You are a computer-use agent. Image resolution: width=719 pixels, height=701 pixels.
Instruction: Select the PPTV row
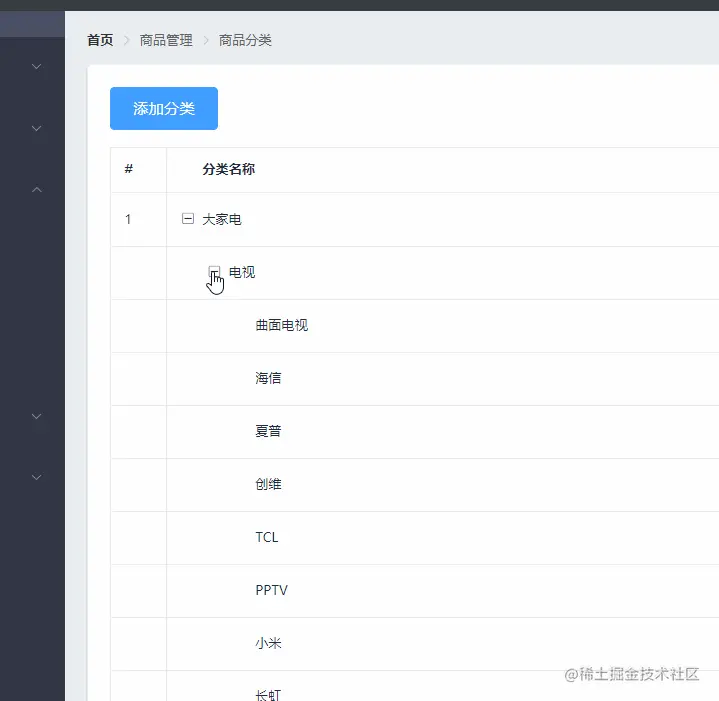(415, 591)
